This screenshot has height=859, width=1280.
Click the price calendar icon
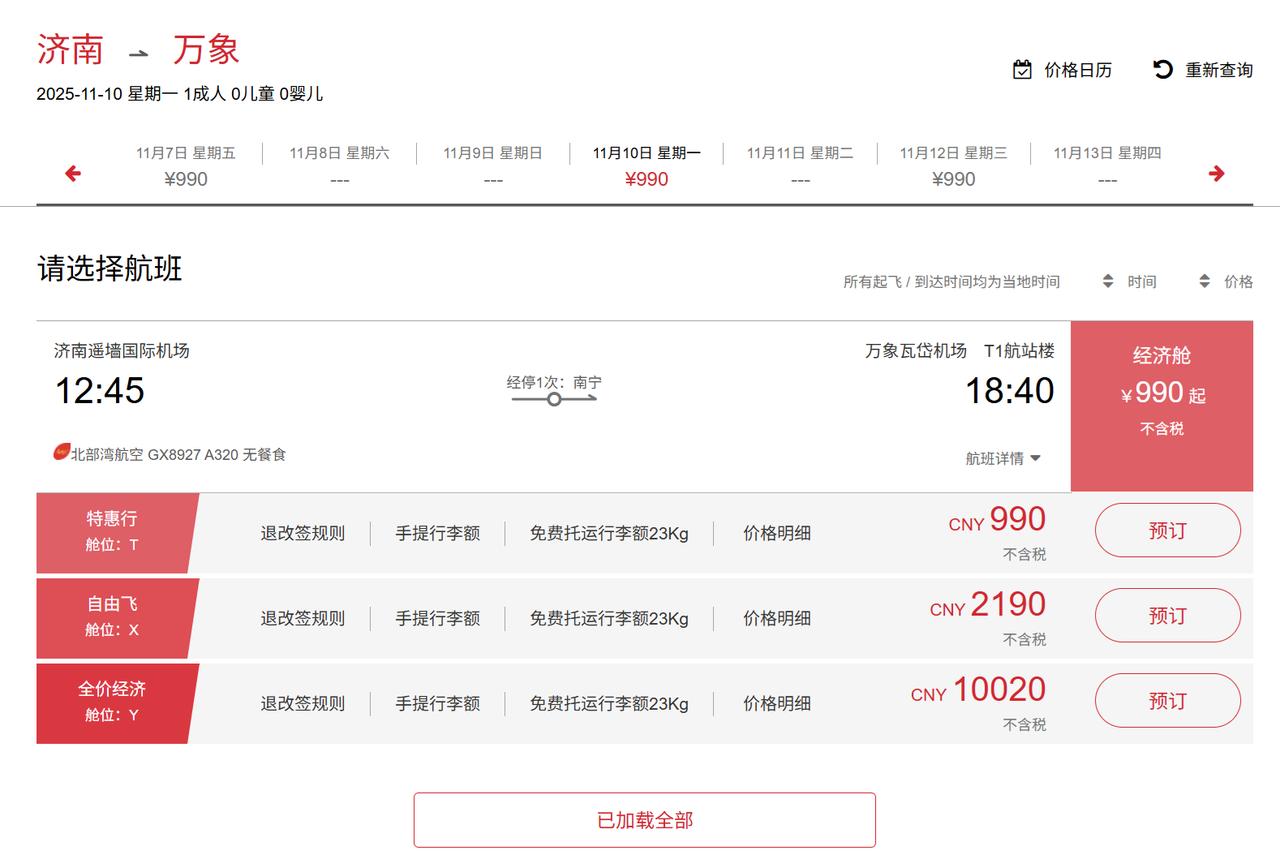pyautogui.click(x=1022, y=70)
